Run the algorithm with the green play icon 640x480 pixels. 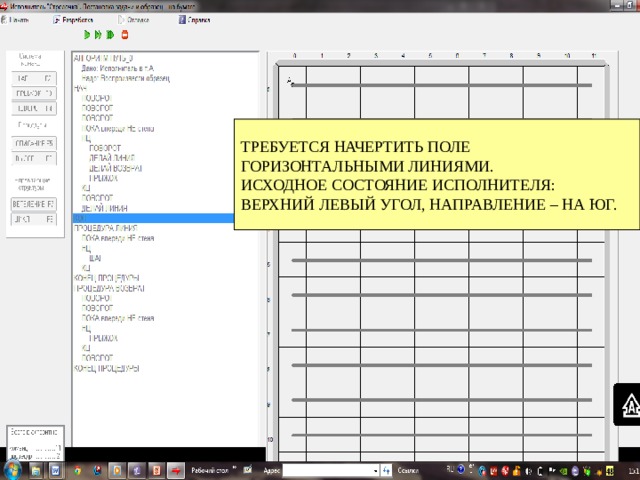(x=87, y=35)
